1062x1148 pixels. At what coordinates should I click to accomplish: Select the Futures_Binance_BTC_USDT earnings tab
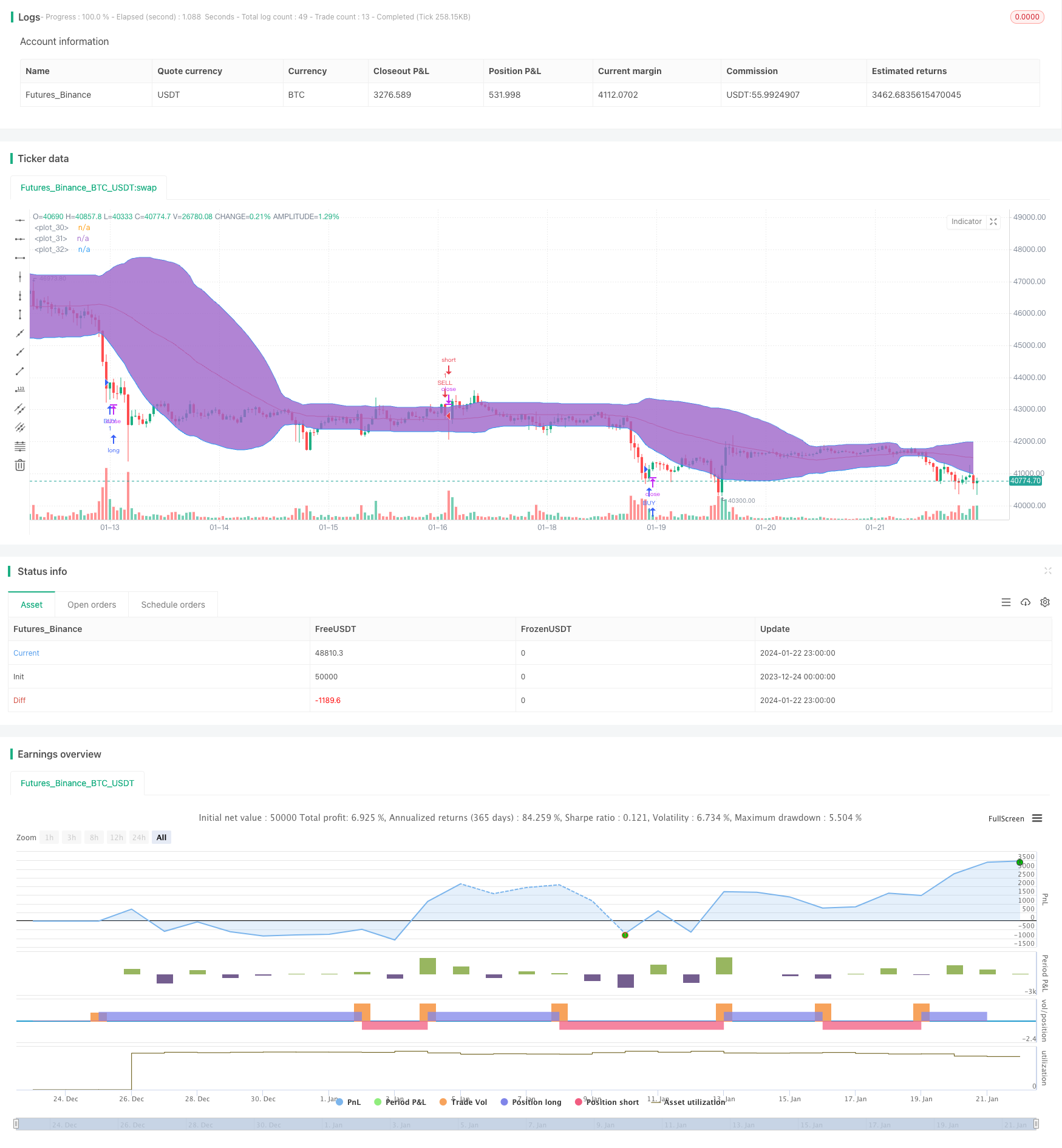click(x=77, y=783)
